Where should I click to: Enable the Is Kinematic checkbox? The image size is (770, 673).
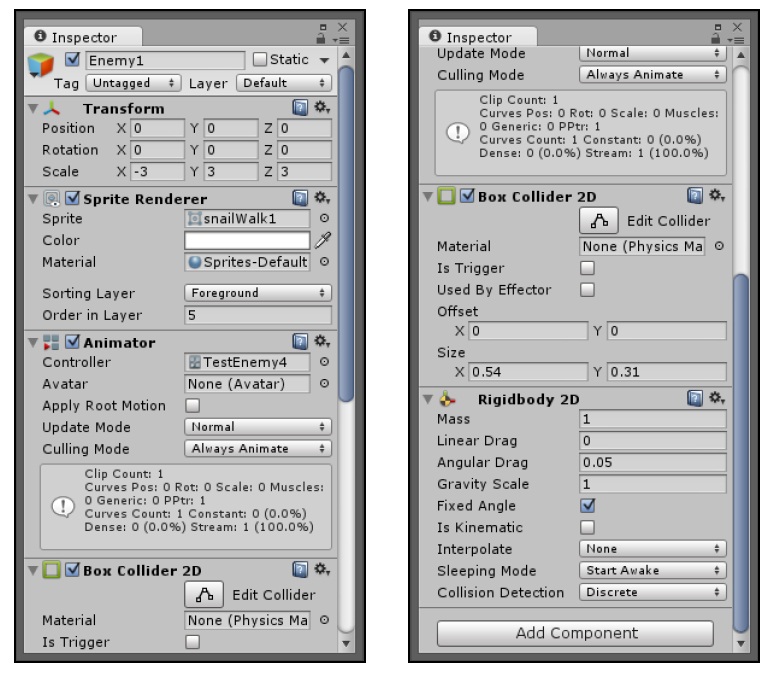click(587, 527)
